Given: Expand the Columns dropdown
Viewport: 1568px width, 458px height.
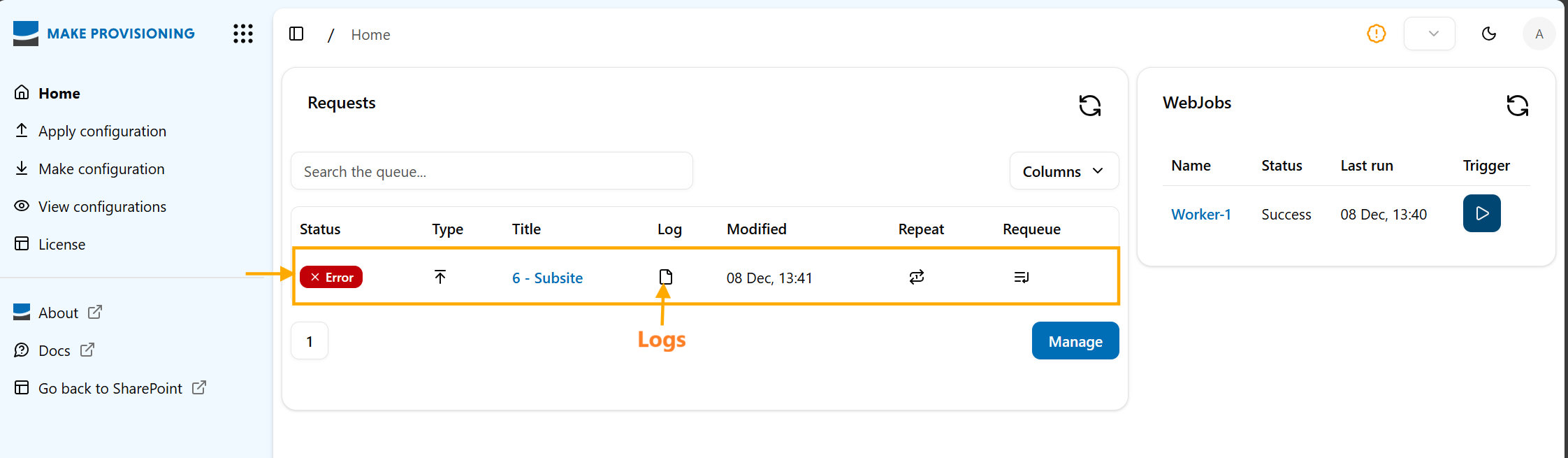Looking at the screenshot, I should pyautogui.click(x=1064, y=171).
